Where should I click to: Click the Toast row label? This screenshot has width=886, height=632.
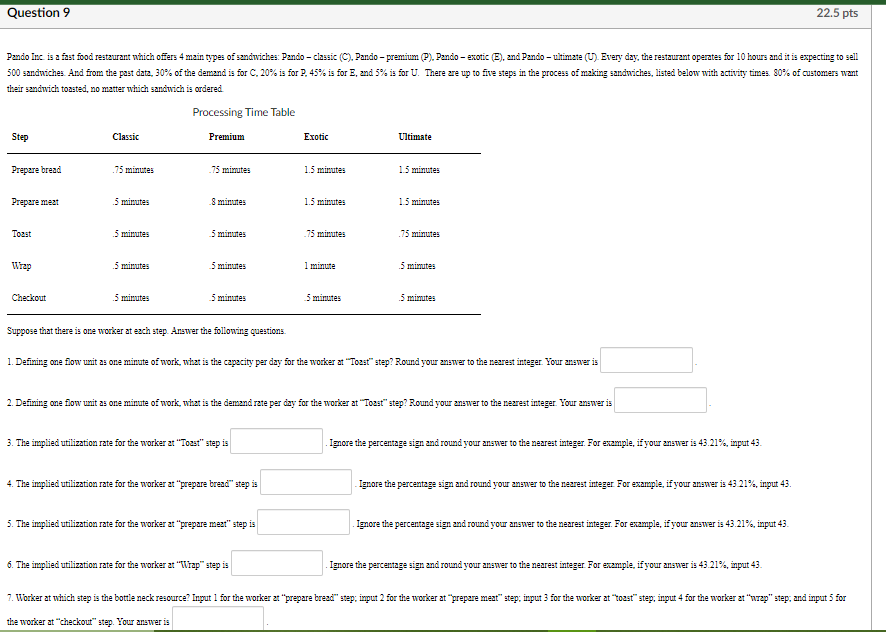(x=21, y=233)
